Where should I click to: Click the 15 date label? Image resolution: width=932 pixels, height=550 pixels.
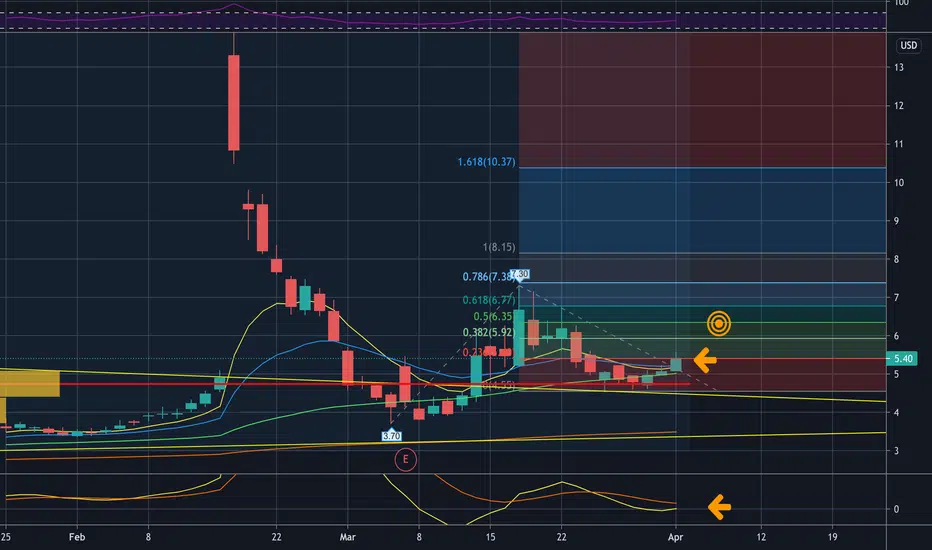click(490, 537)
